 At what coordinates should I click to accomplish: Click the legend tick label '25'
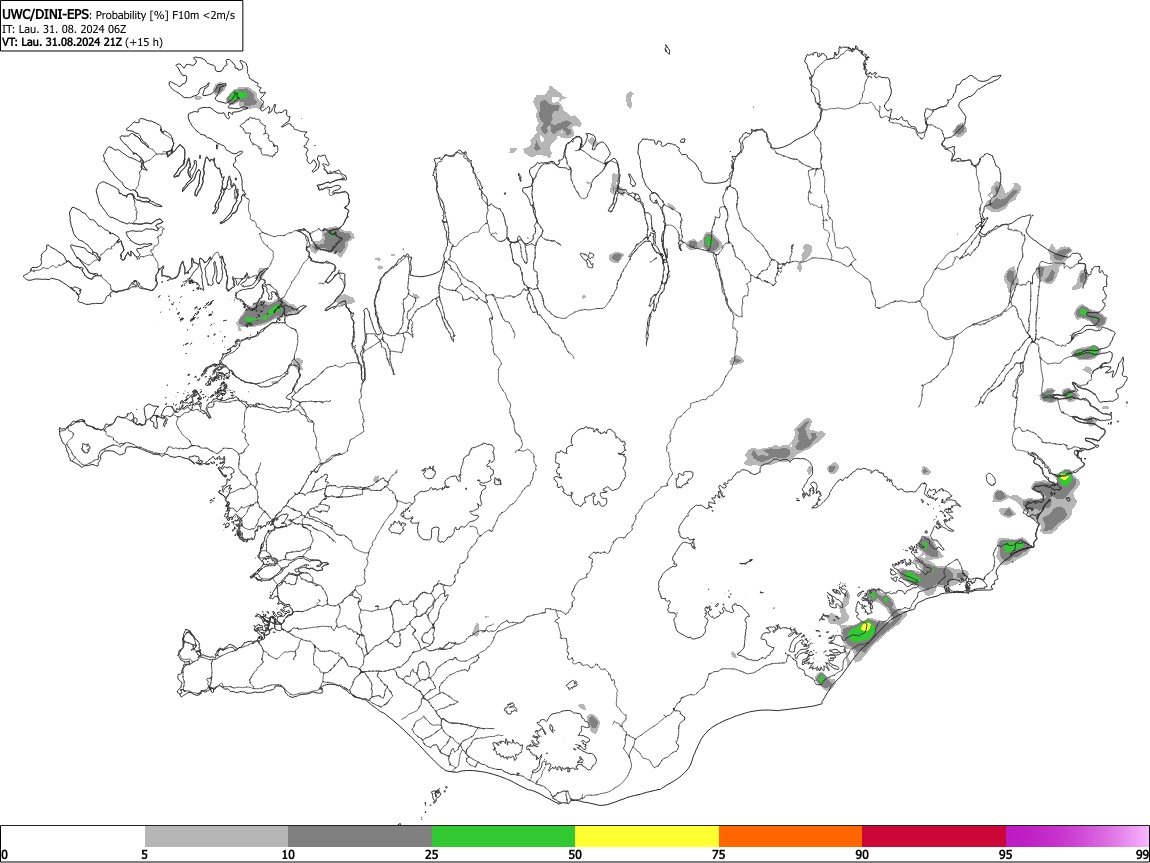point(432,854)
